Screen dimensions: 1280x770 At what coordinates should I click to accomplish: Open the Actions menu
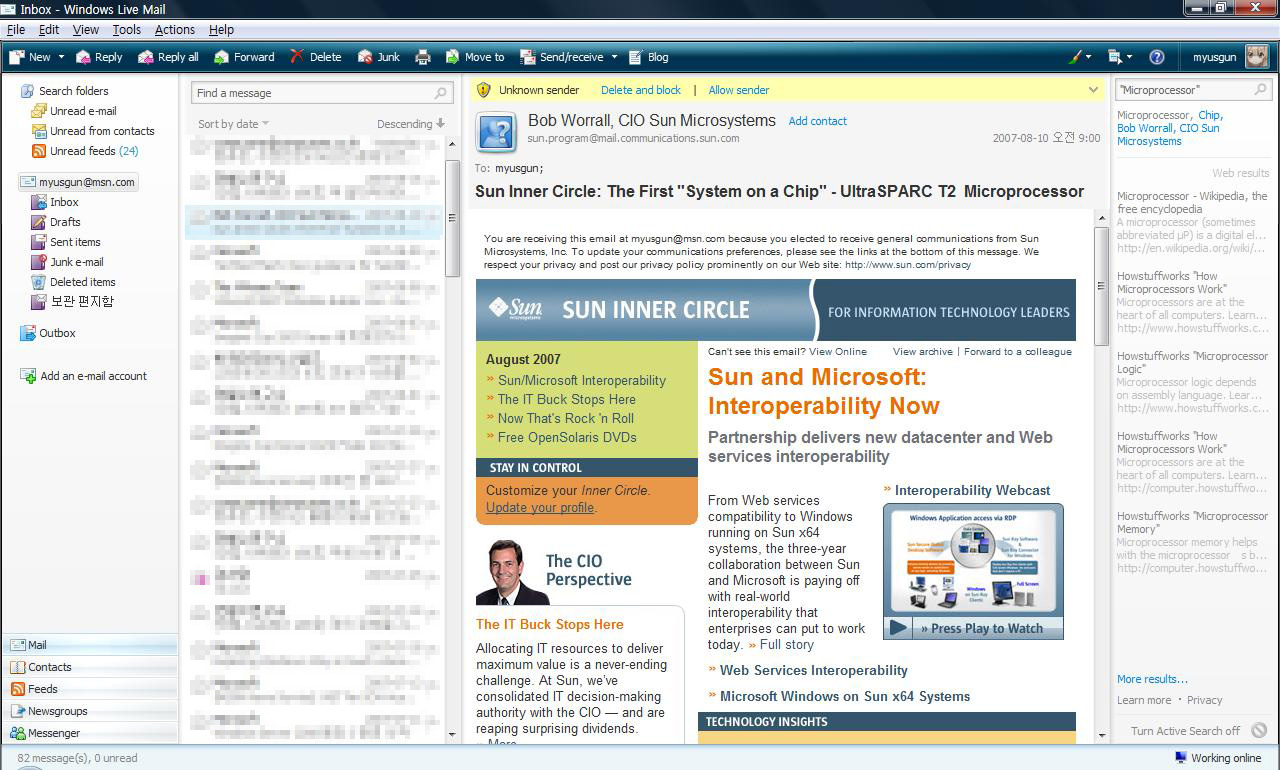point(175,30)
